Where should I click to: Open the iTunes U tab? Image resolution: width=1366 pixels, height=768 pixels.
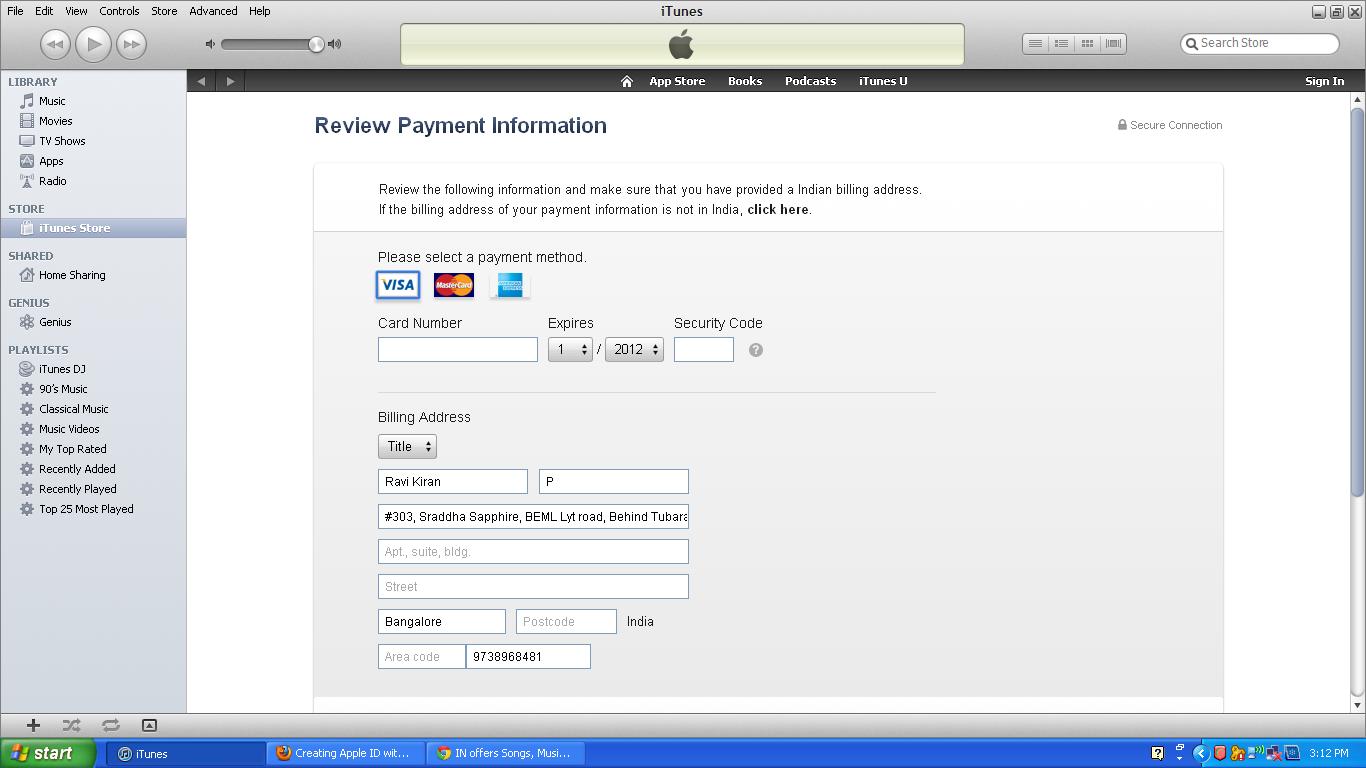coord(883,81)
